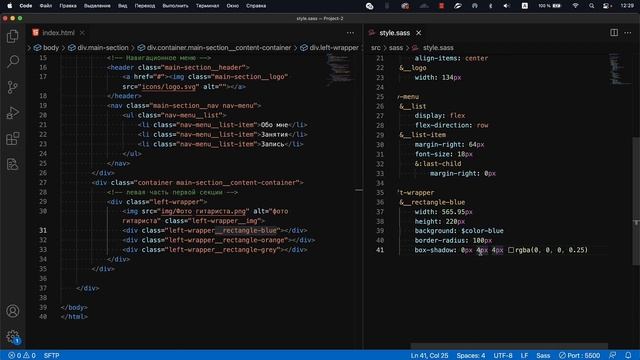Open the Explorer view in activity bar

click(x=13, y=36)
